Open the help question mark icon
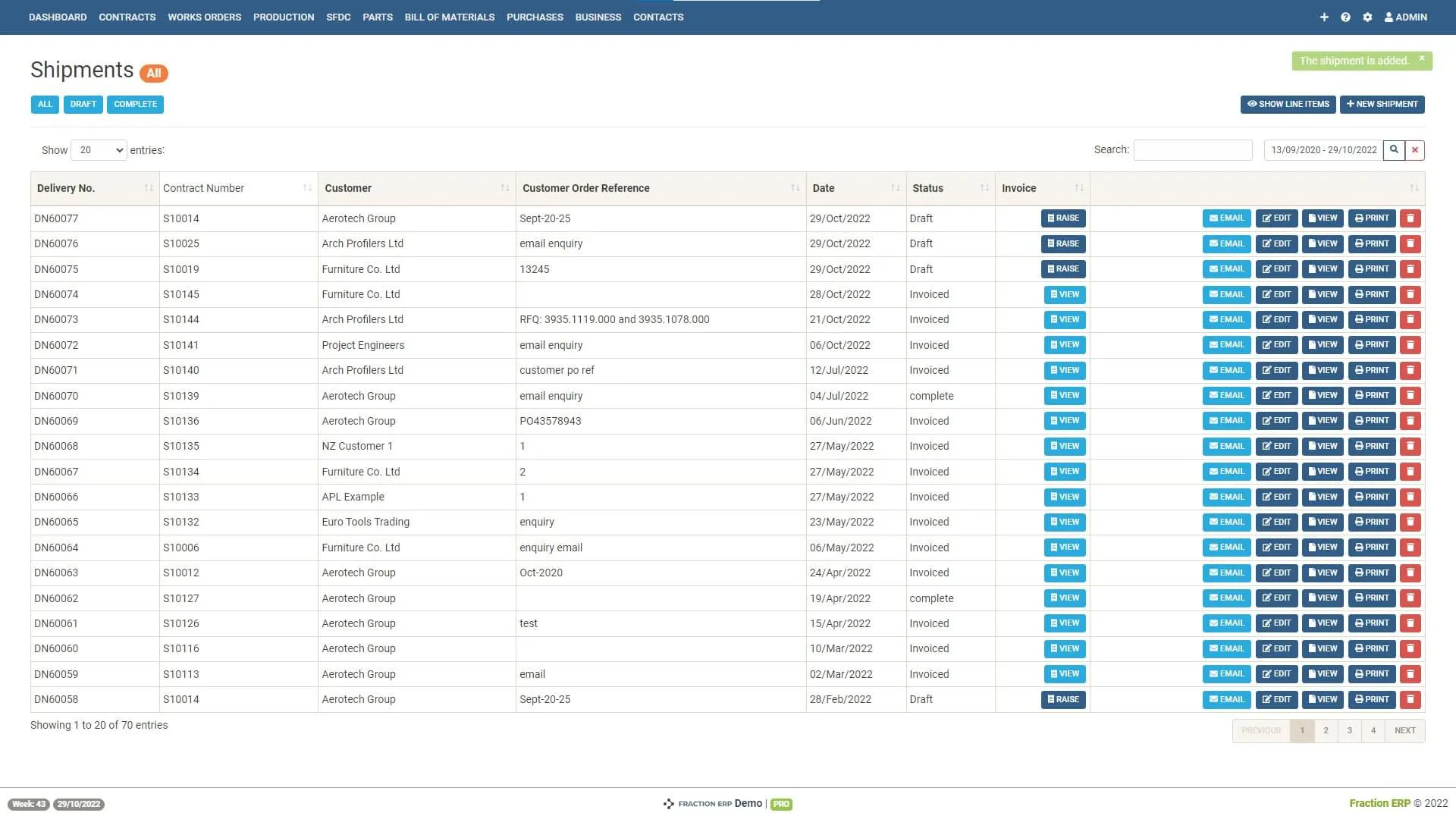This screenshot has height=819, width=1456. point(1345,17)
